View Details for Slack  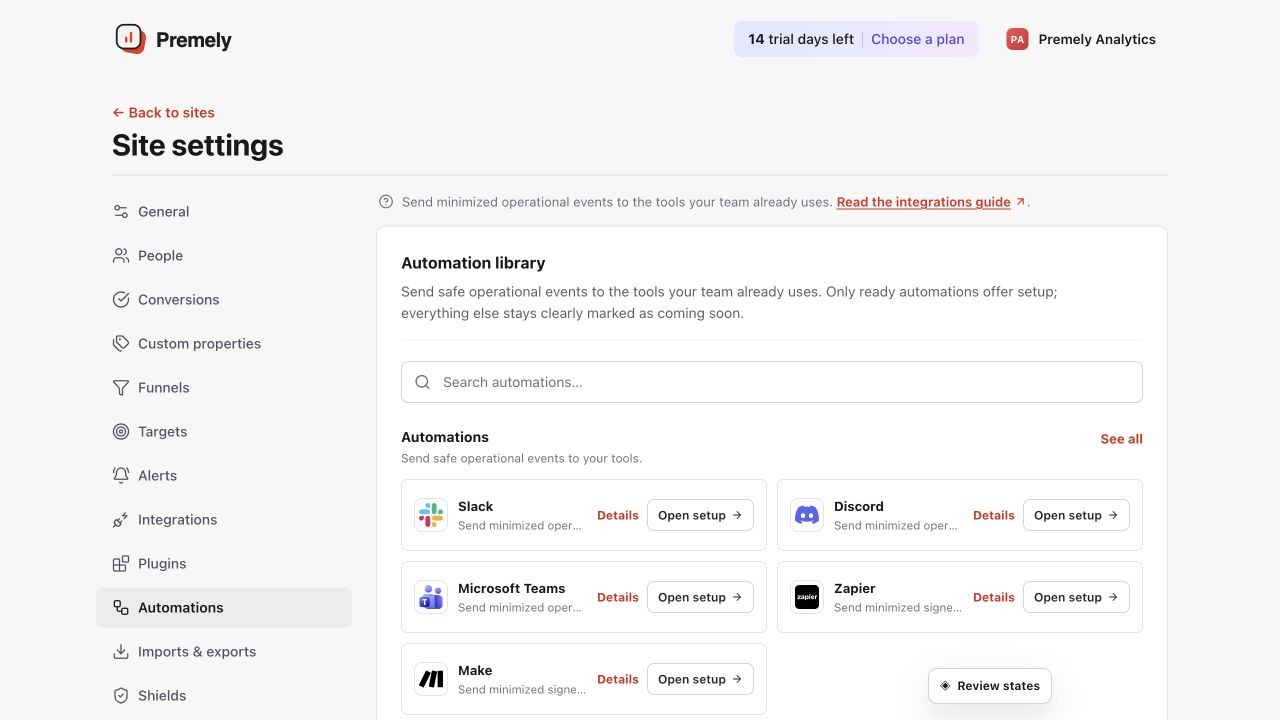(x=618, y=515)
